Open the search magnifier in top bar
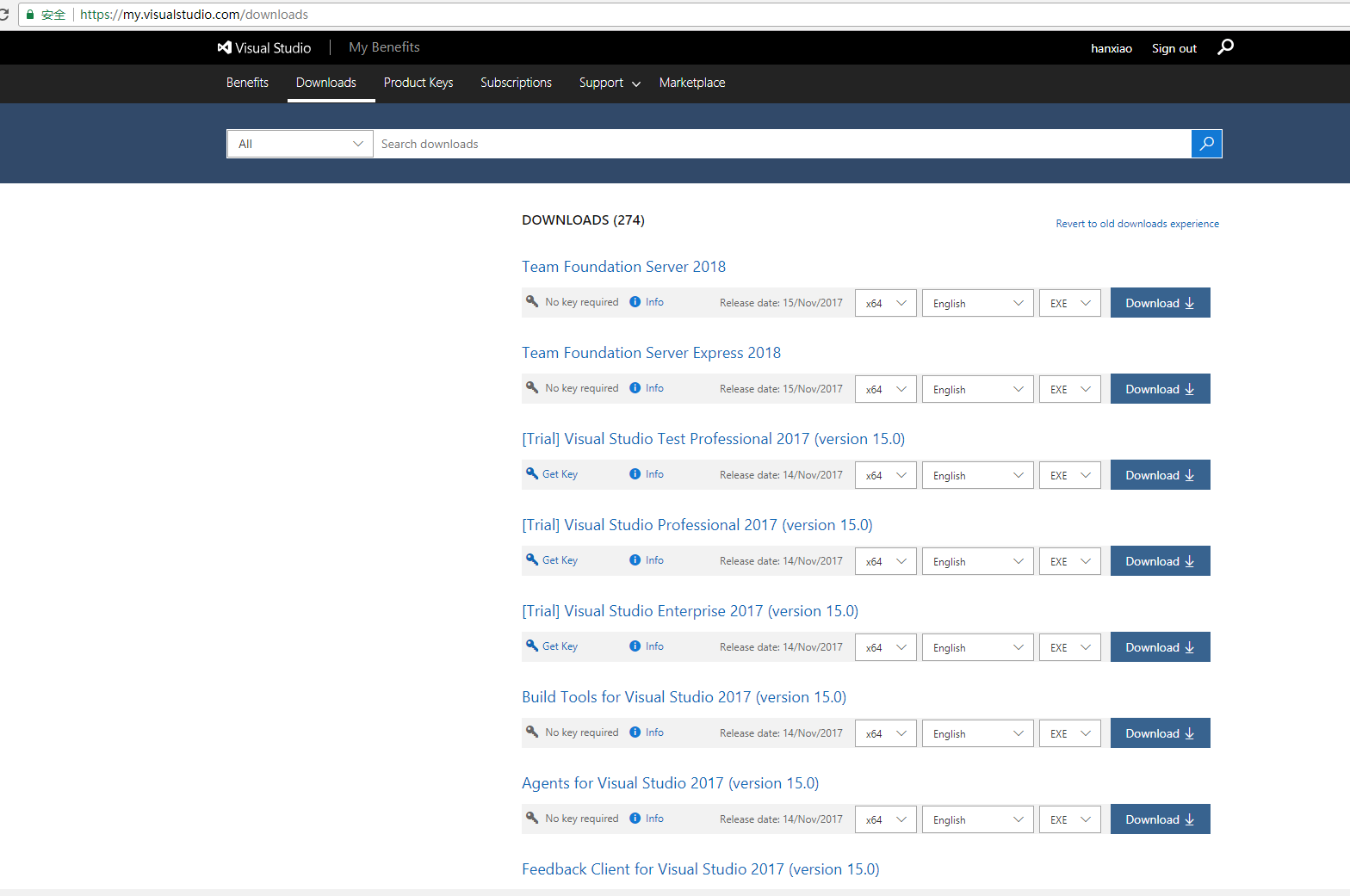The width and height of the screenshot is (1350, 896). pos(1225,47)
